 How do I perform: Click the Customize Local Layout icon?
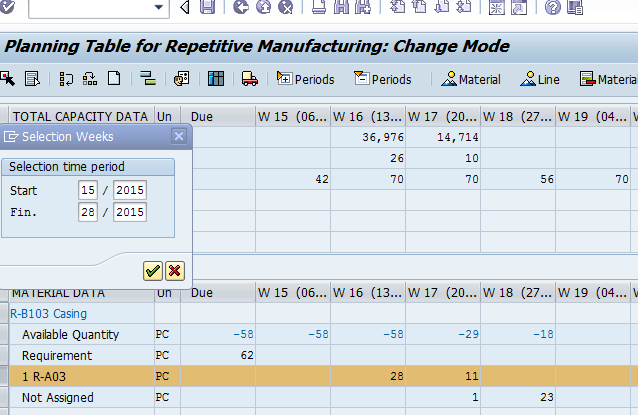575,7
